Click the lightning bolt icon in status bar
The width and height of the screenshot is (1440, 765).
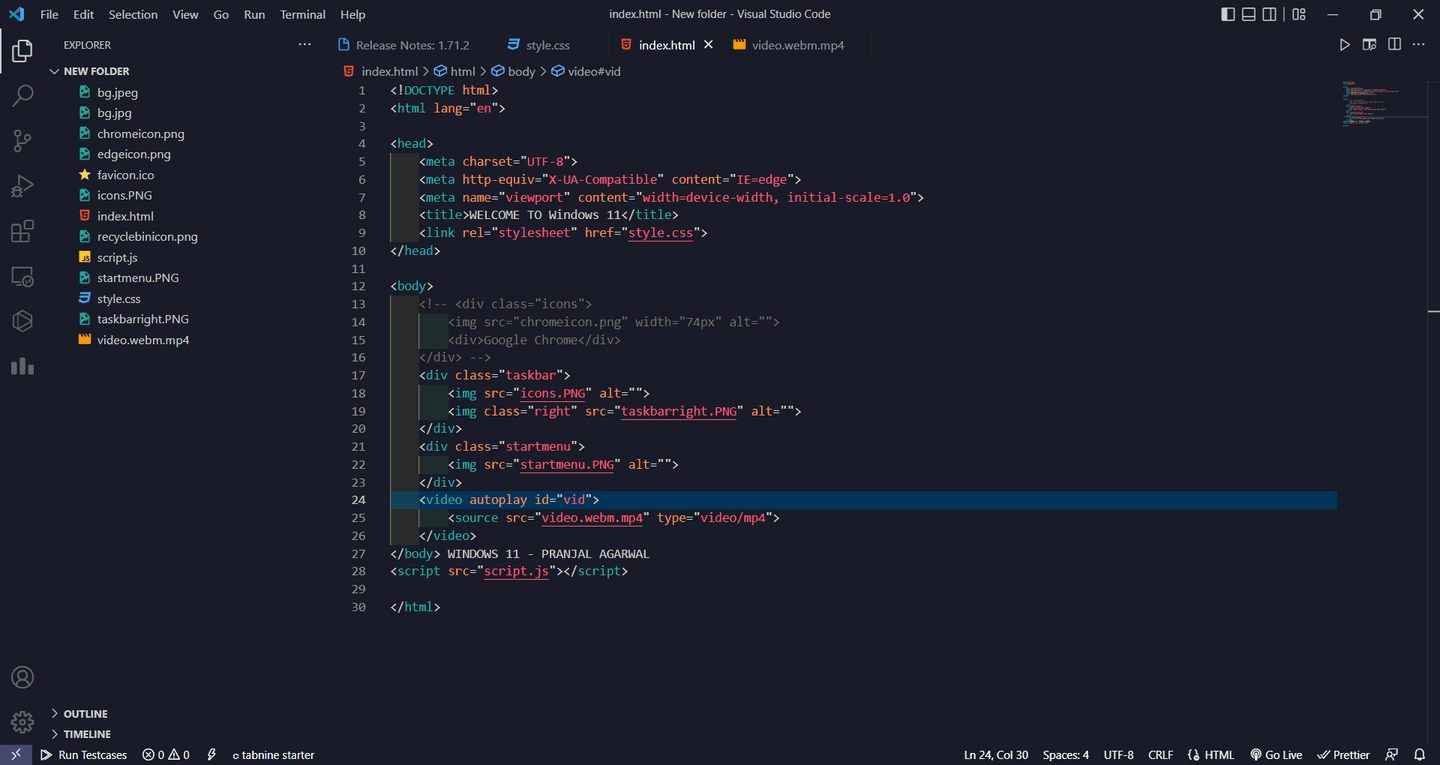pyautogui.click(x=212, y=755)
